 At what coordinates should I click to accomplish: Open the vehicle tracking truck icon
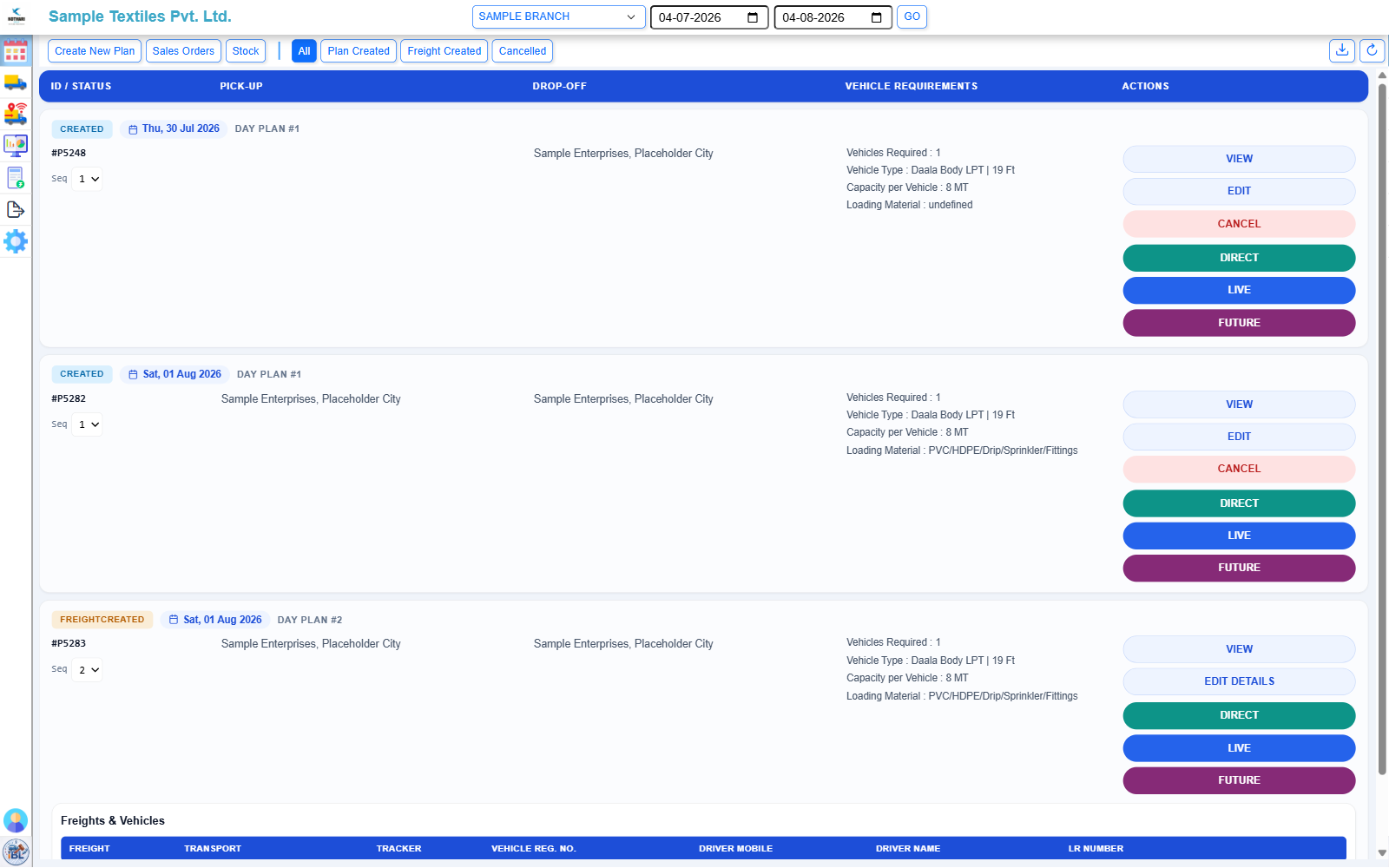16,114
